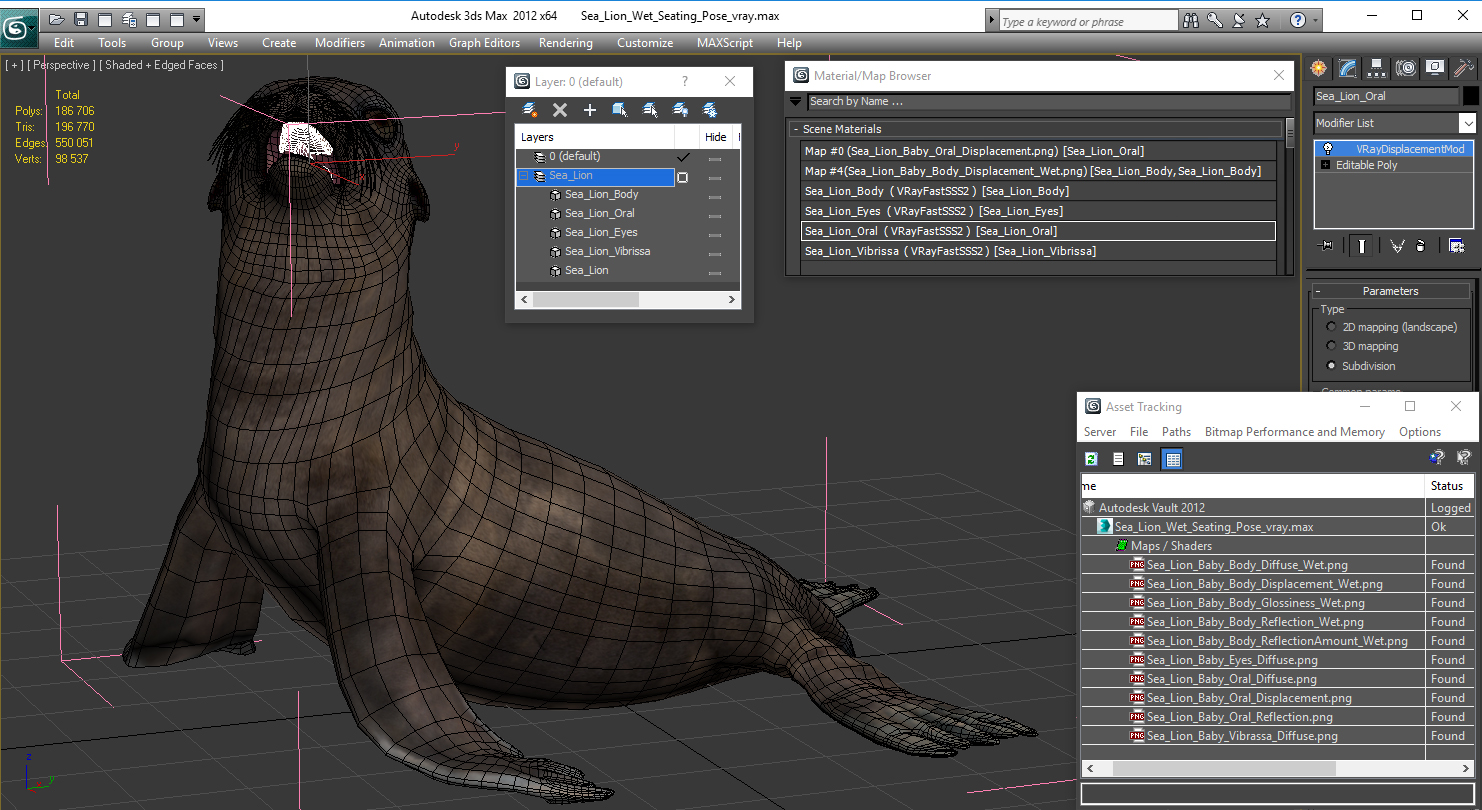
Task: Click Hide/Unhide All Layers icon in Layer dialog
Action: (680, 110)
